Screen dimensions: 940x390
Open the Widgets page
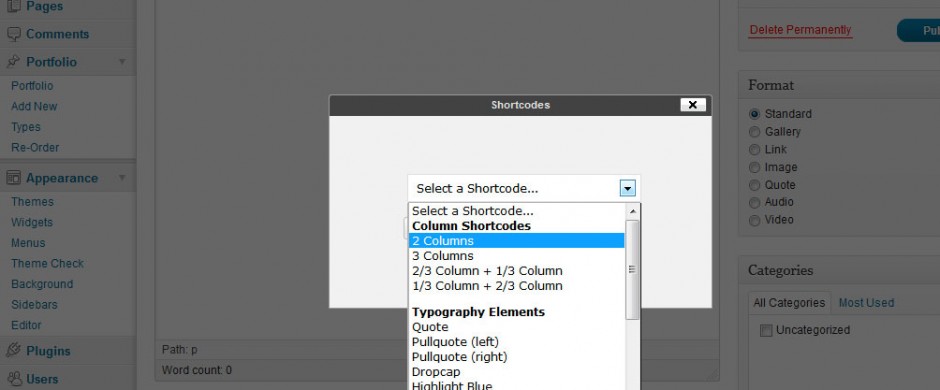32,222
